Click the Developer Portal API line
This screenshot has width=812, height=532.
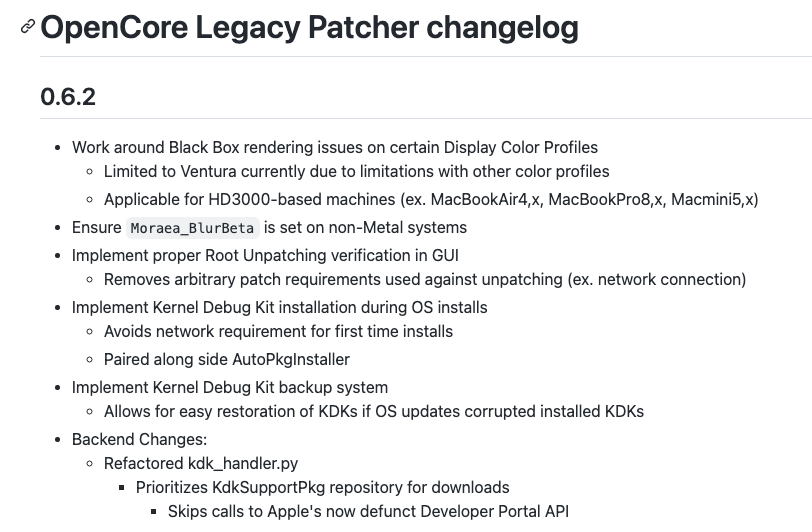point(368,511)
